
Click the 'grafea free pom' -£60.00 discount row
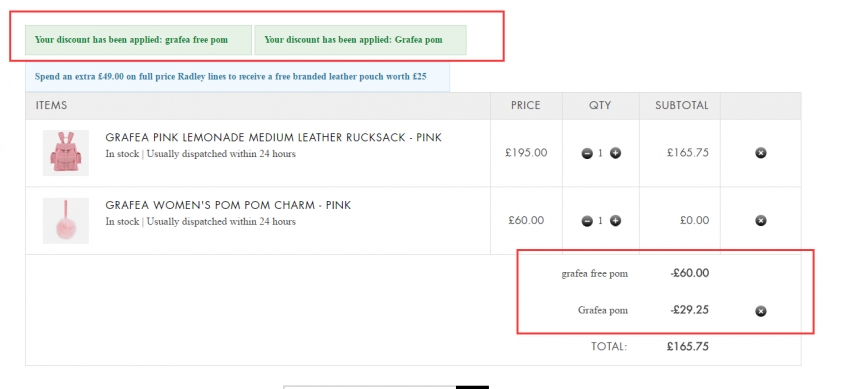pos(635,273)
